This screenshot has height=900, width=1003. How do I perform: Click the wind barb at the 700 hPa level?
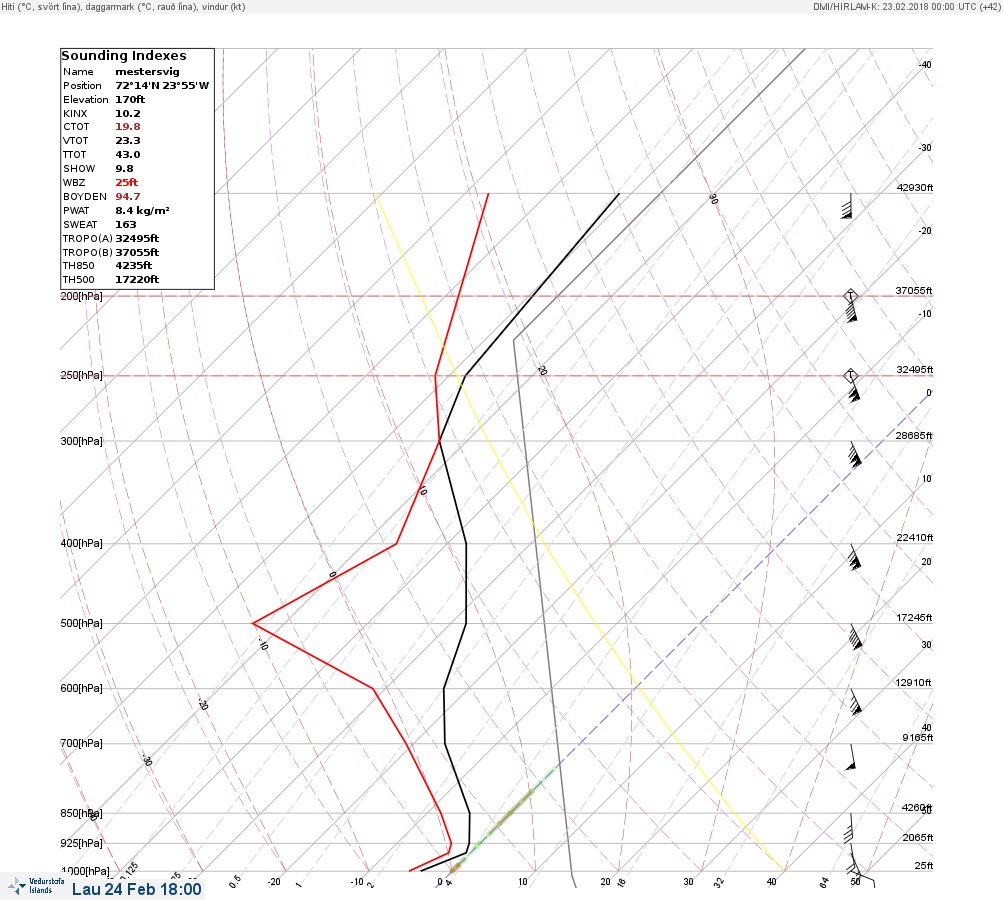[851, 757]
